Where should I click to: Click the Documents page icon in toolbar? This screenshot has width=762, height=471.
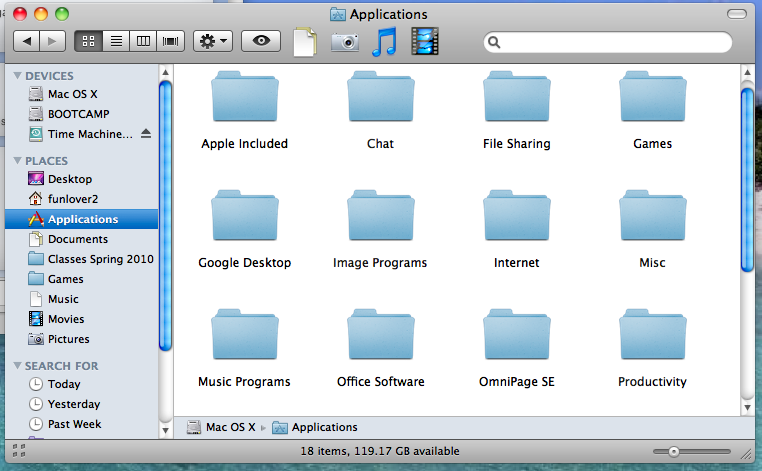(x=305, y=42)
